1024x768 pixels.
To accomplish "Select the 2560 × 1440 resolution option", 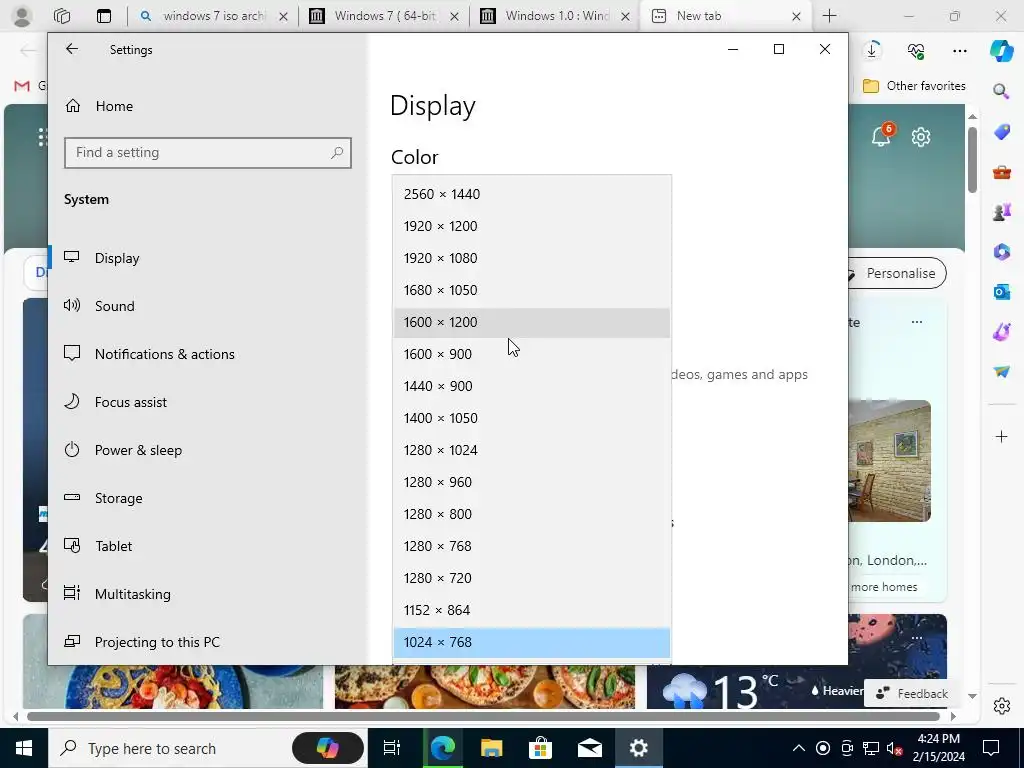I will [532, 194].
